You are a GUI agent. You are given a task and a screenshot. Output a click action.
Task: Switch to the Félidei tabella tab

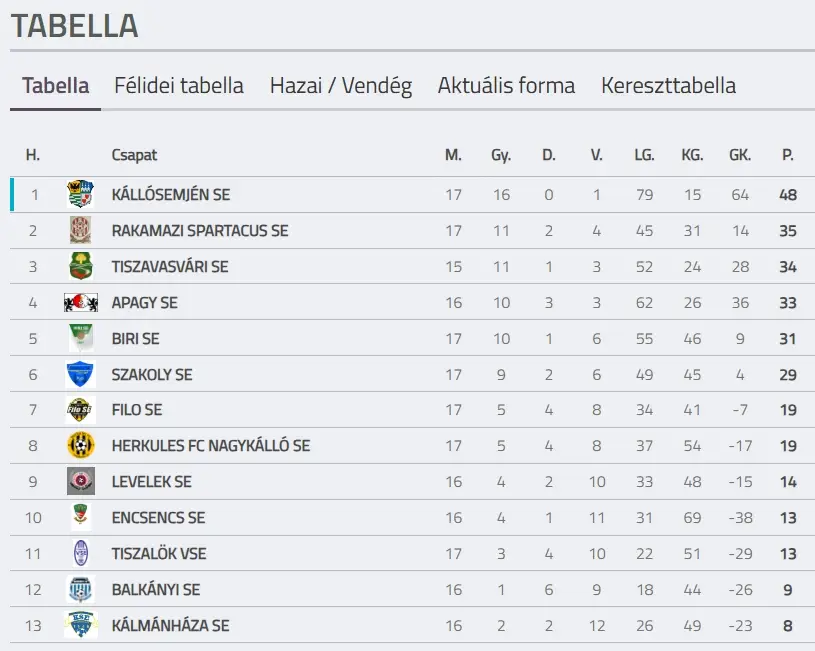click(179, 86)
